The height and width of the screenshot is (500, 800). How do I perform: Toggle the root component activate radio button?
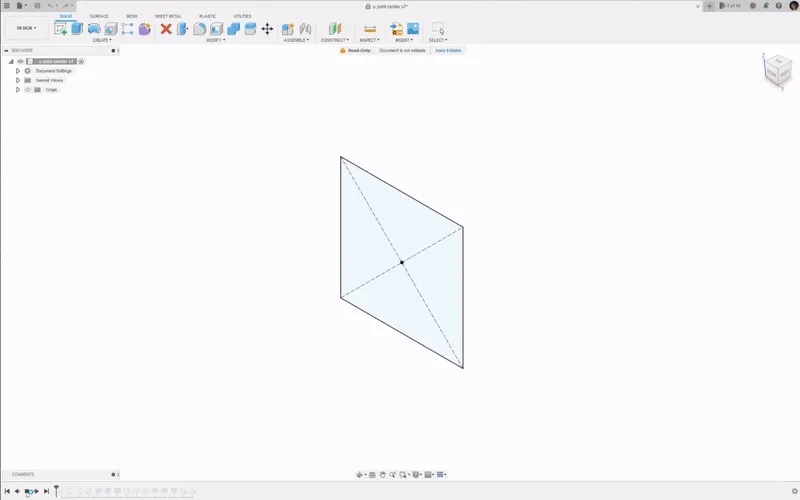point(81,61)
